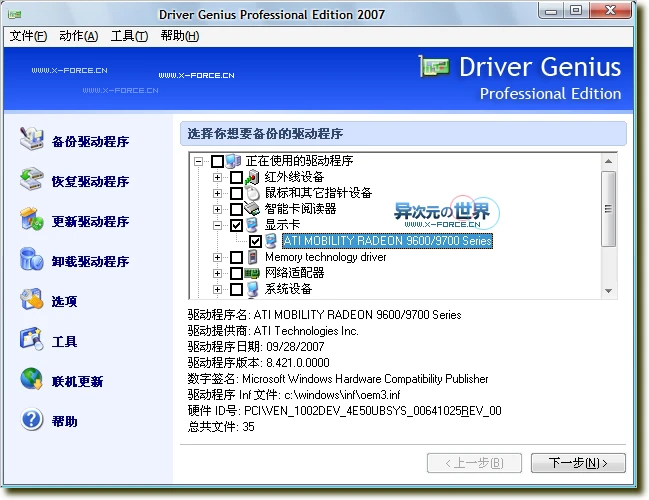Select the Memory technology driver label
The width and height of the screenshot is (649, 500).
click(x=326, y=257)
